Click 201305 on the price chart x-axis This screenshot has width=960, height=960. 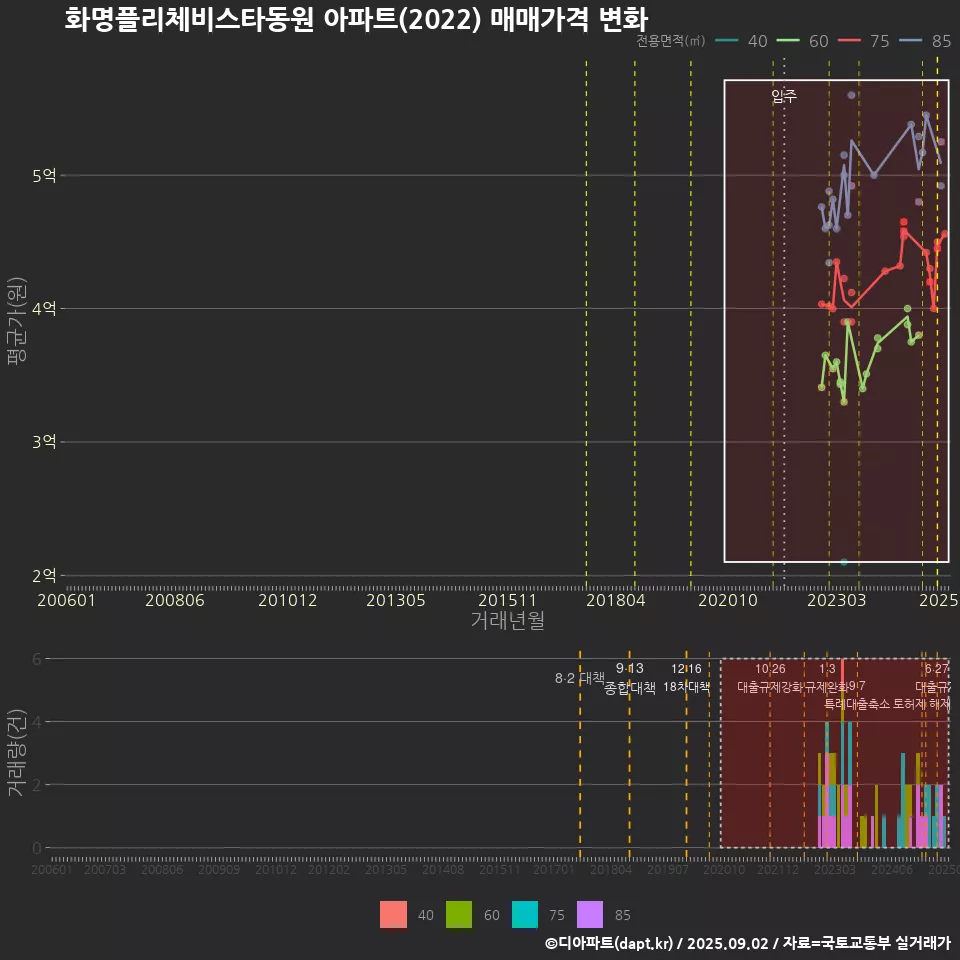click(396, 600)
